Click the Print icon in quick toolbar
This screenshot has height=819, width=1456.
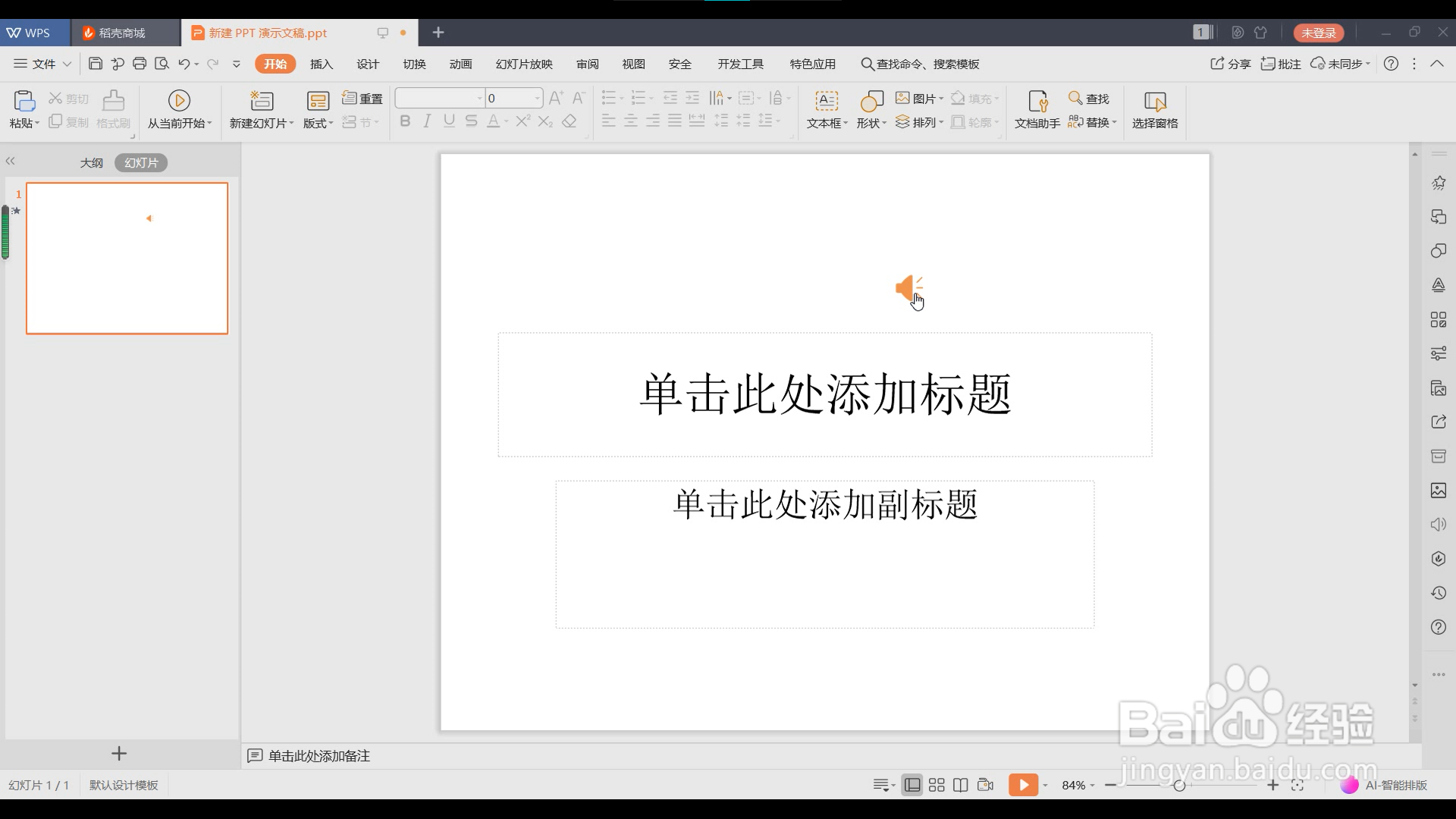click(140, 64)
